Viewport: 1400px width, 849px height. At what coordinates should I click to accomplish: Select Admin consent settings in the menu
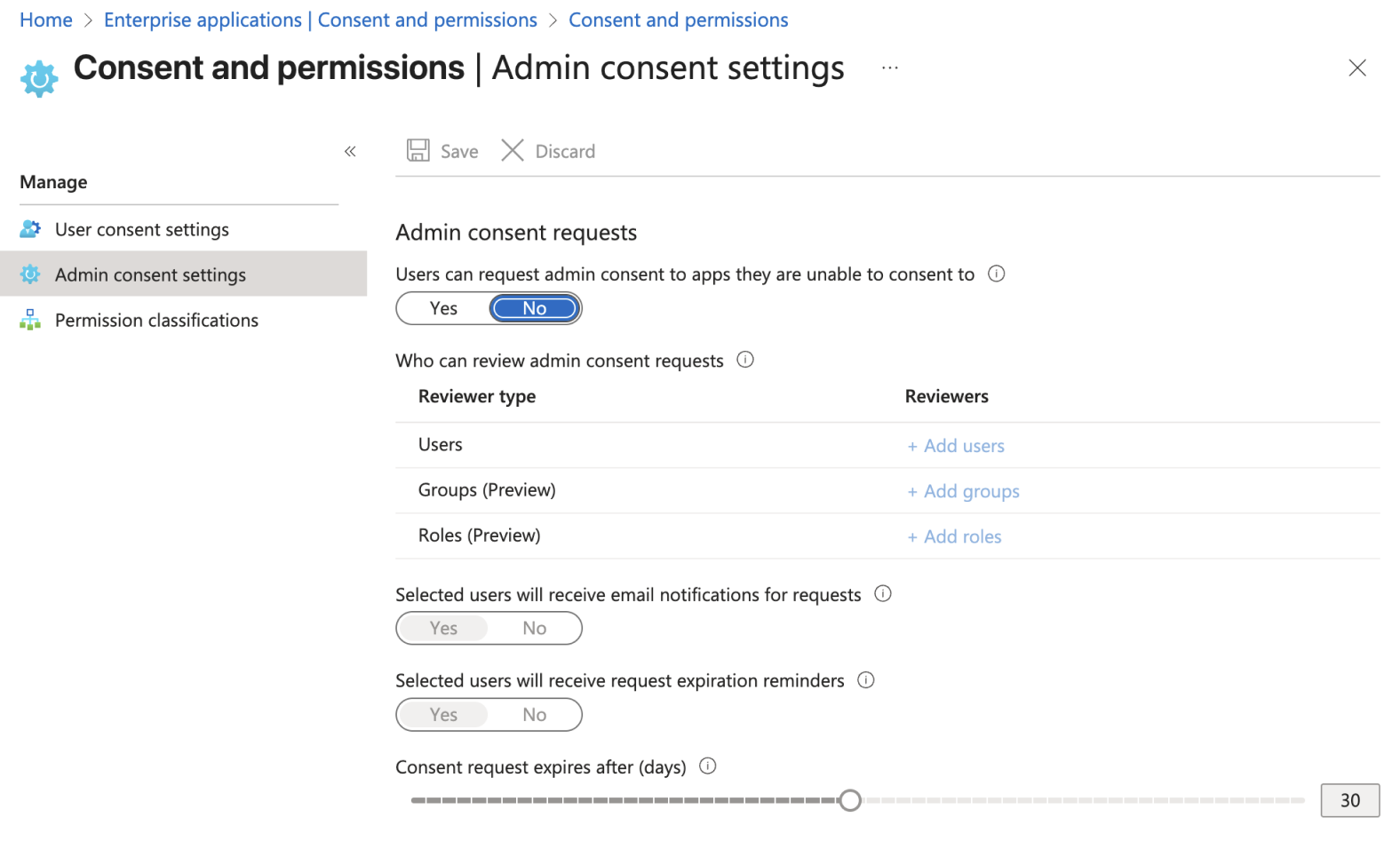pyautogui.click(x=183, y=274)
